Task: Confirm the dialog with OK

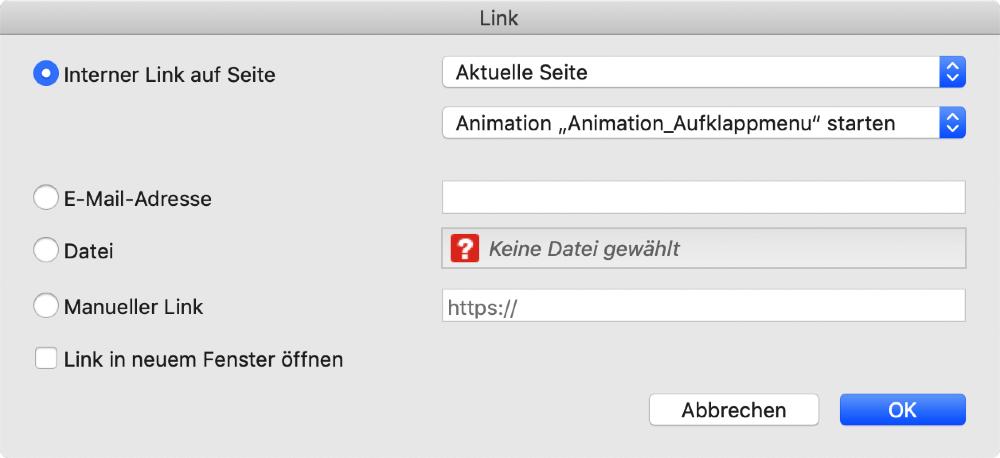Action: coord(902,410)
